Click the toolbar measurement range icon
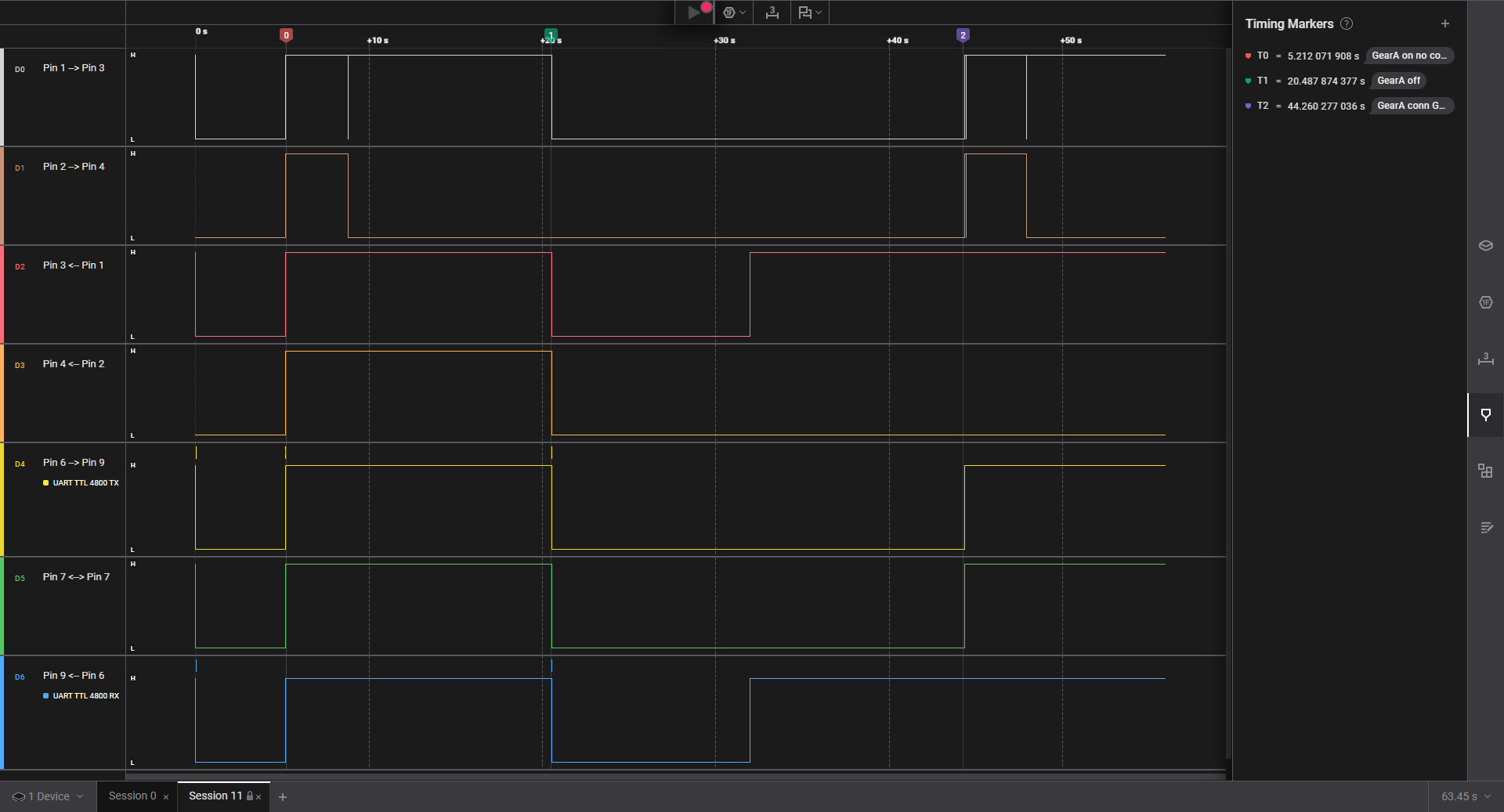The height and width of the screenshot is (812, 1504). pyautogui.click(x=772, y=13)
